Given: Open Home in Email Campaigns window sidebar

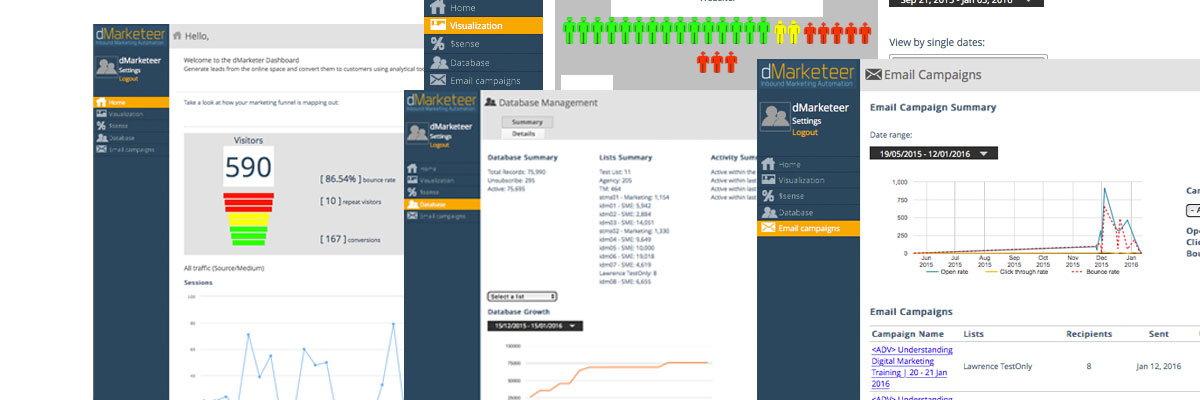Looking at the screenshot, I should (808, 164).
